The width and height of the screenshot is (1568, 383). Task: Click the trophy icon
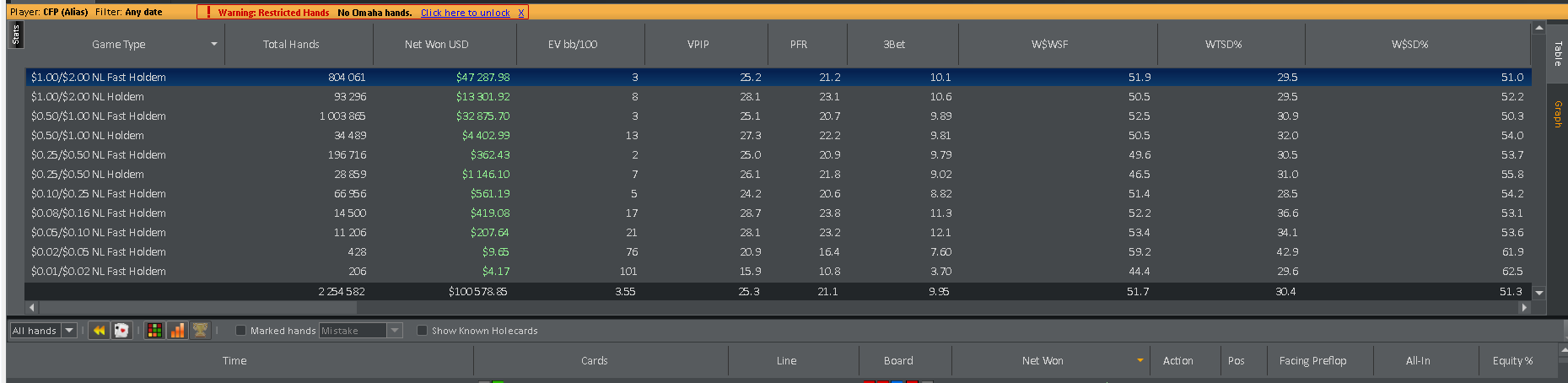click(x=200, y=331)
